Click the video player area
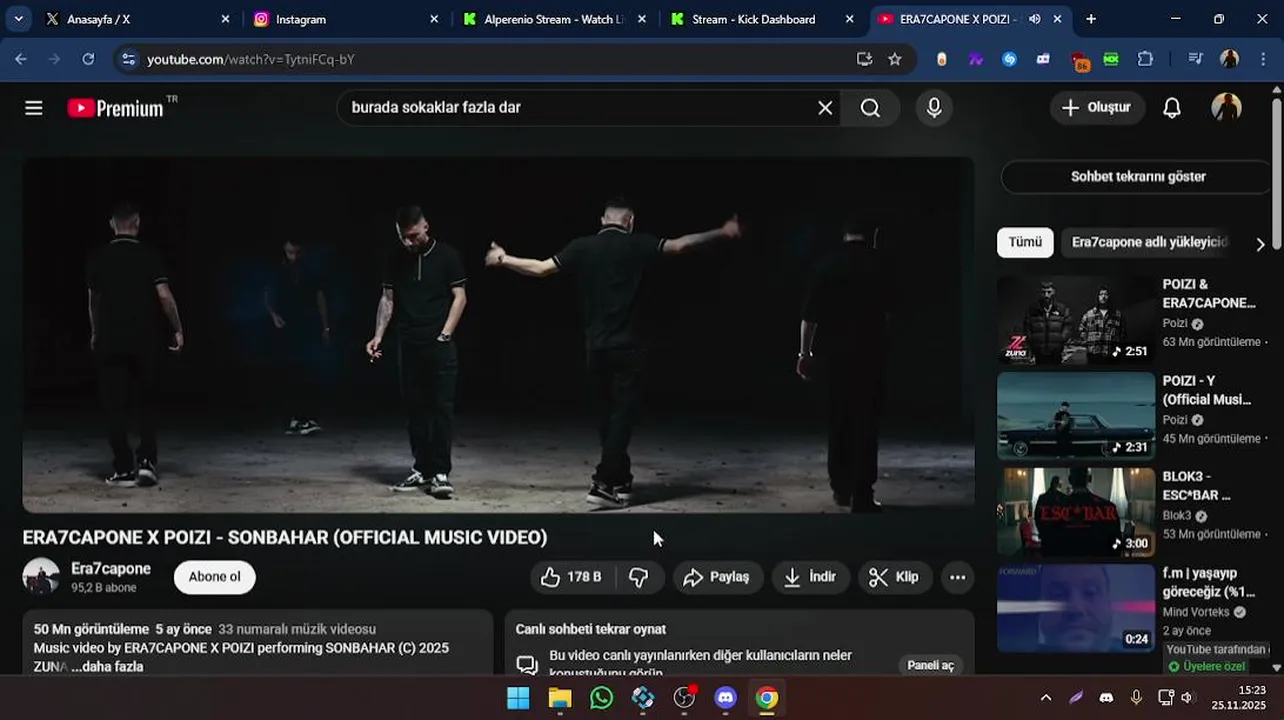 (498, 335)
